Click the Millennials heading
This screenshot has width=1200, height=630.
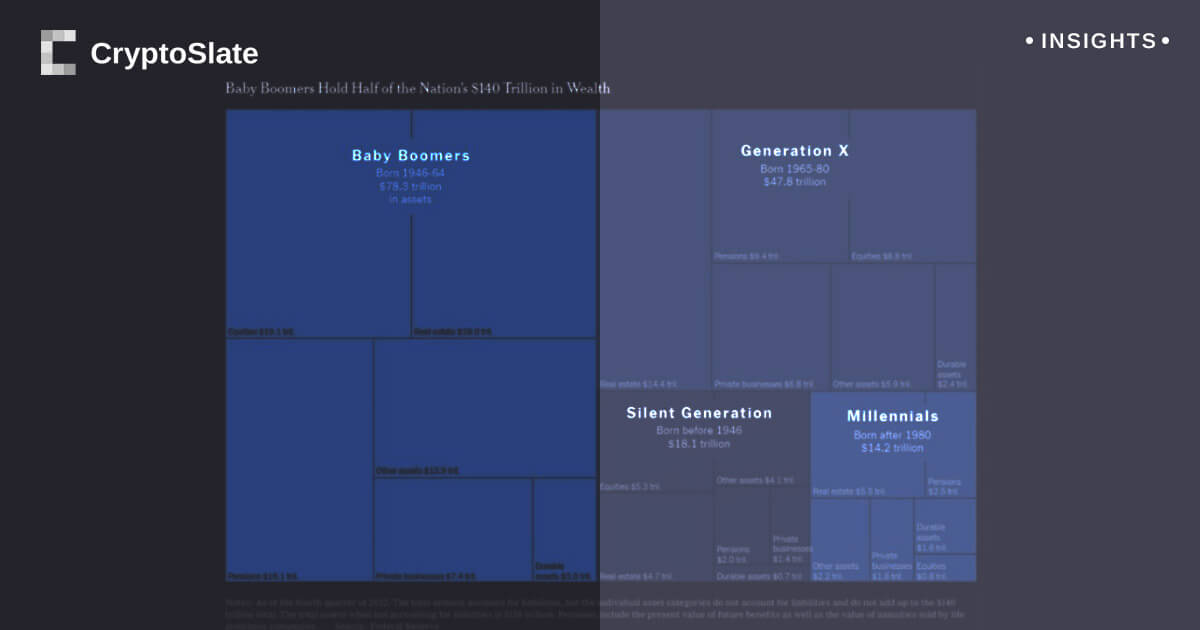pyautogui.click(x=892, y=416)
